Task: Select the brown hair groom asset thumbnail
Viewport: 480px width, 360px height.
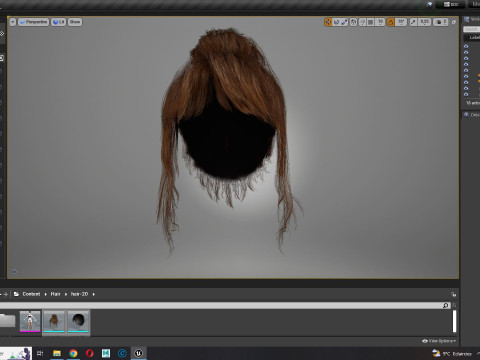Action: pos(54,321)
